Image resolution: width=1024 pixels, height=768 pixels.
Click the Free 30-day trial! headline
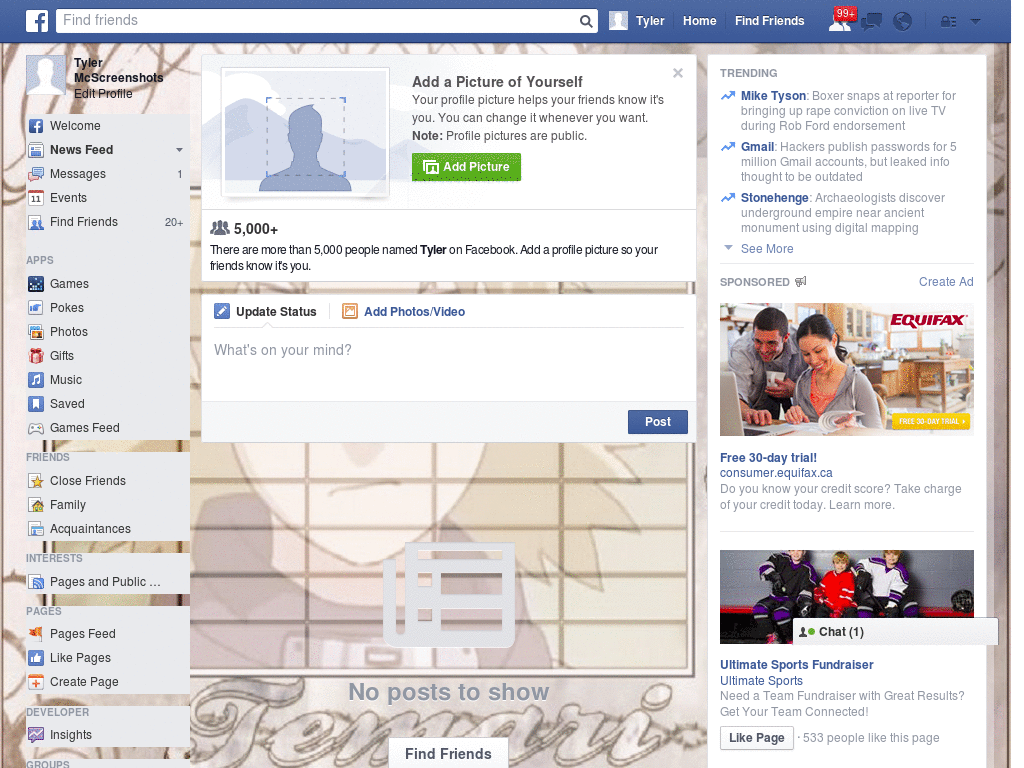768,458
